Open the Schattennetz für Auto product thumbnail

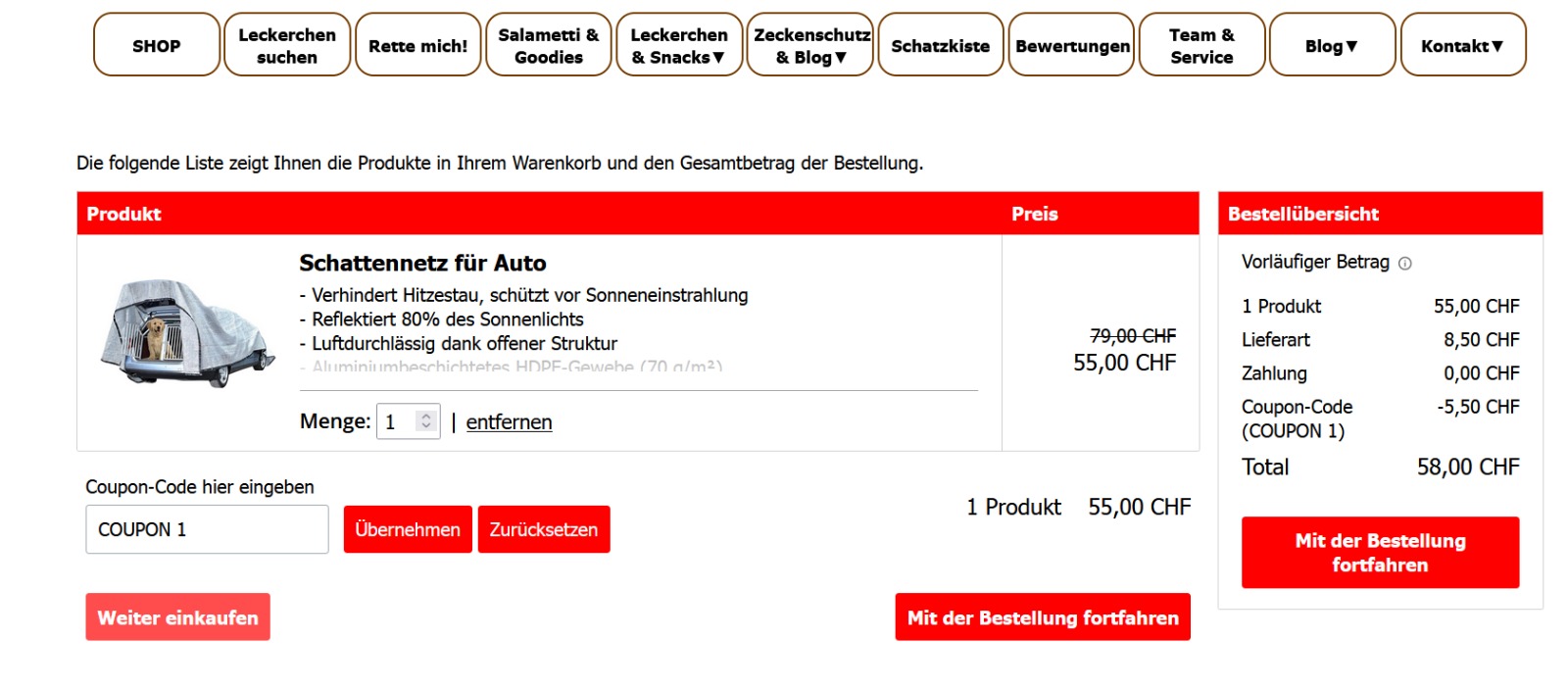187,333
